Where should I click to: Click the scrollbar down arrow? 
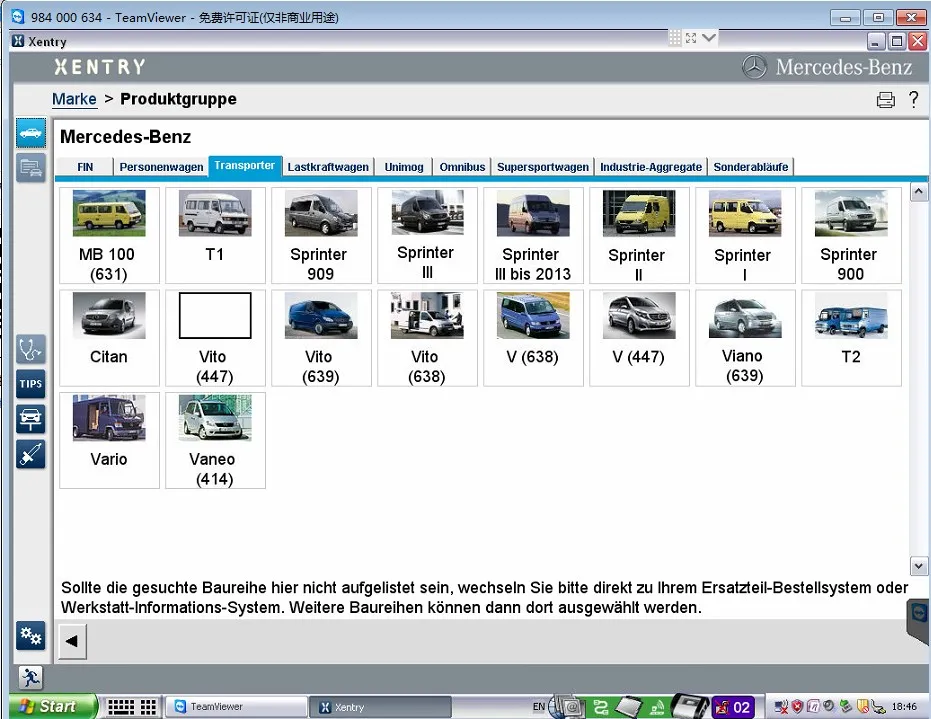pos(919,566)
